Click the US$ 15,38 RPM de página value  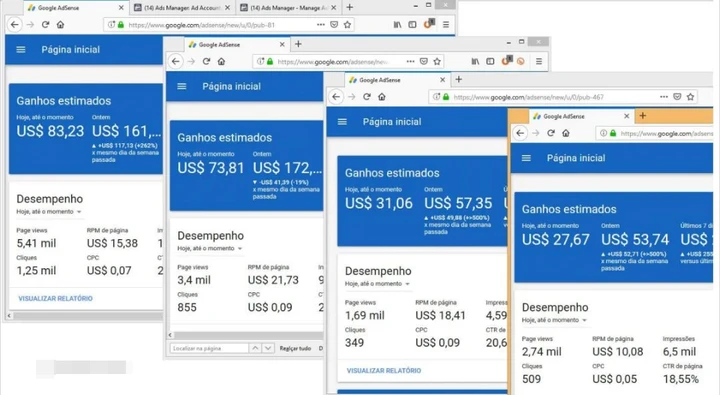[112, 243]
